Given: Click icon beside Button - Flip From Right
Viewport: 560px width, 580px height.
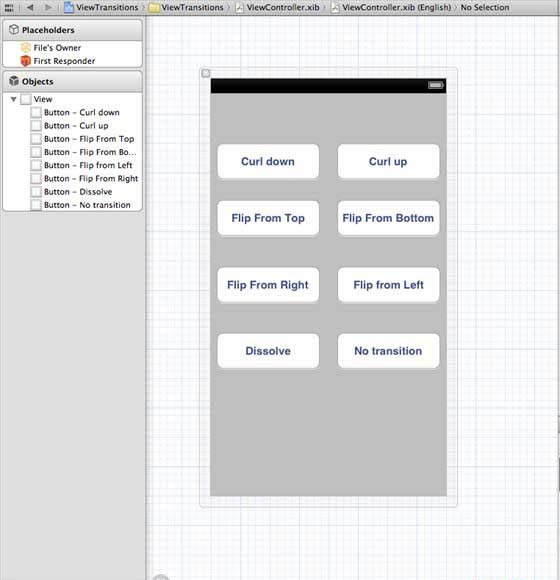Looking at the screenshot, I should coord(36,179).
